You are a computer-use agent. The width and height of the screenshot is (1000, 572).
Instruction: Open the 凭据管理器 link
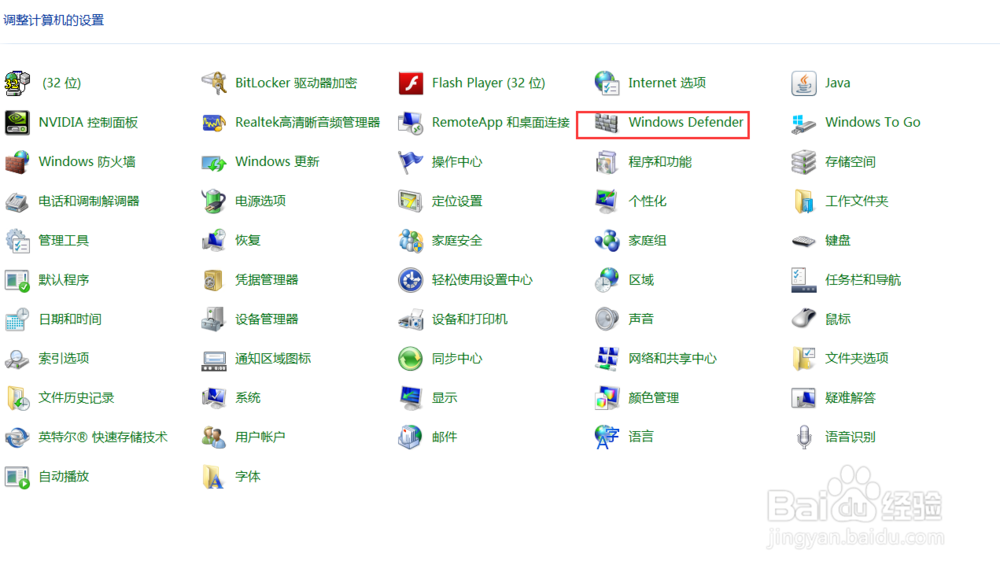(267, 280)
